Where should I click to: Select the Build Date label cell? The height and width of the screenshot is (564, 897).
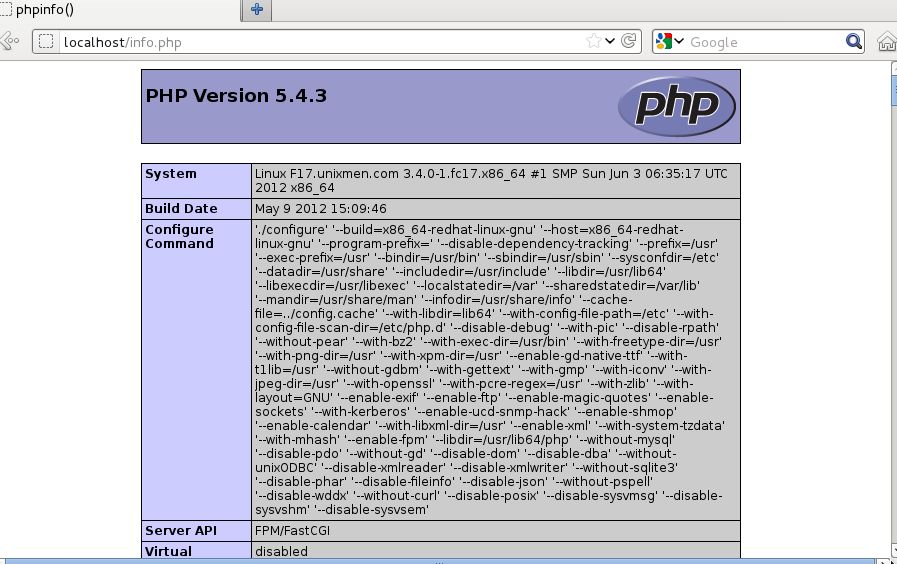tap(196, 209)
